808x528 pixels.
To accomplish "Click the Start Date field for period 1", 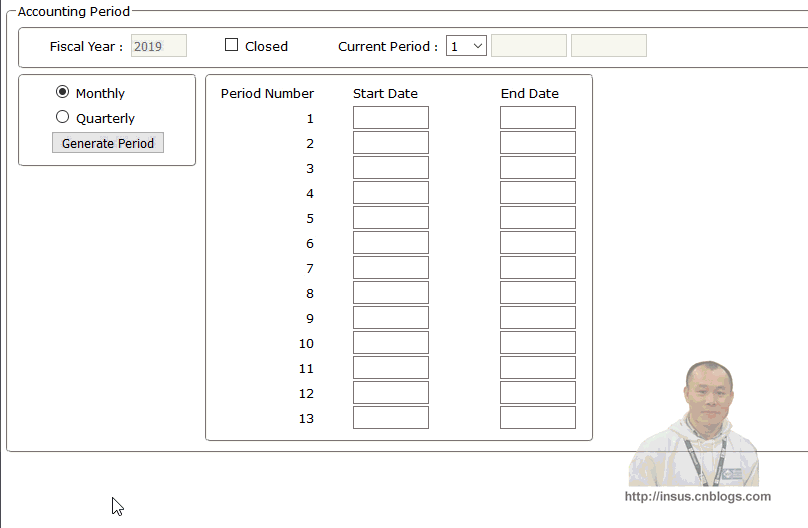I will click(x=390, y=118).
